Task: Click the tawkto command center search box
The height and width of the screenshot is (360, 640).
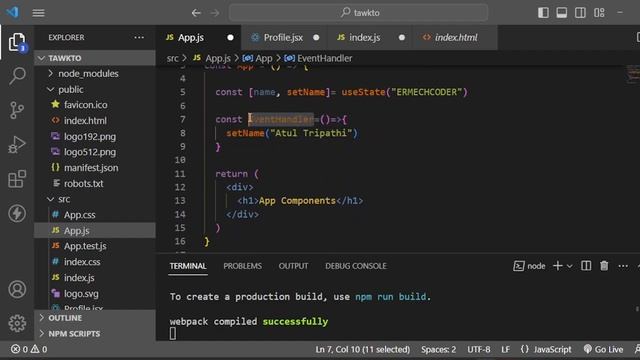Action: click(358, 13)
